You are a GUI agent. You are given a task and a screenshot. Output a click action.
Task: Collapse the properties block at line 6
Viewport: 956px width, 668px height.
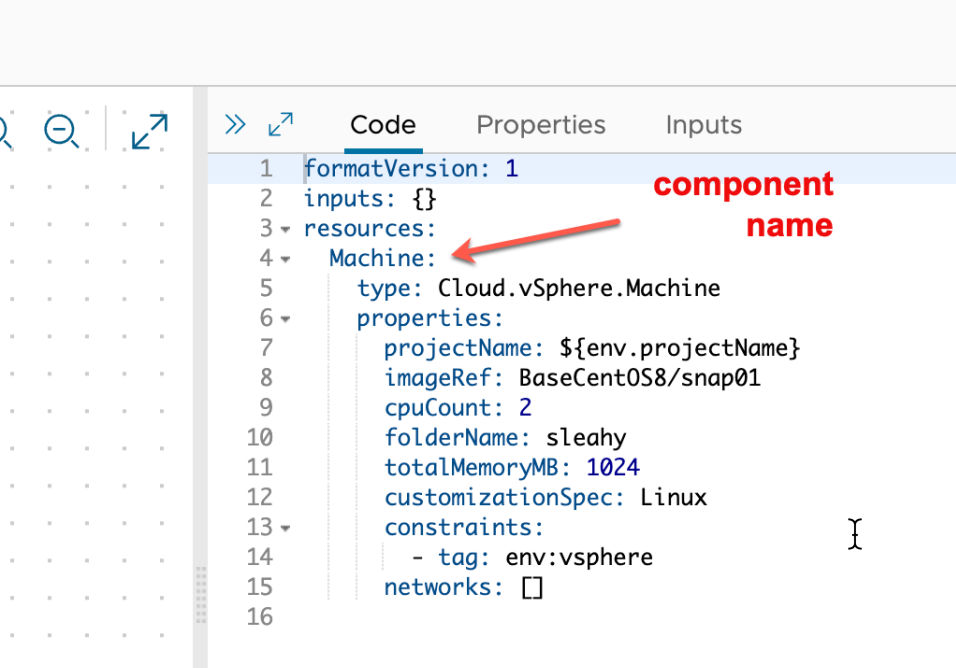tap(286, 319)
